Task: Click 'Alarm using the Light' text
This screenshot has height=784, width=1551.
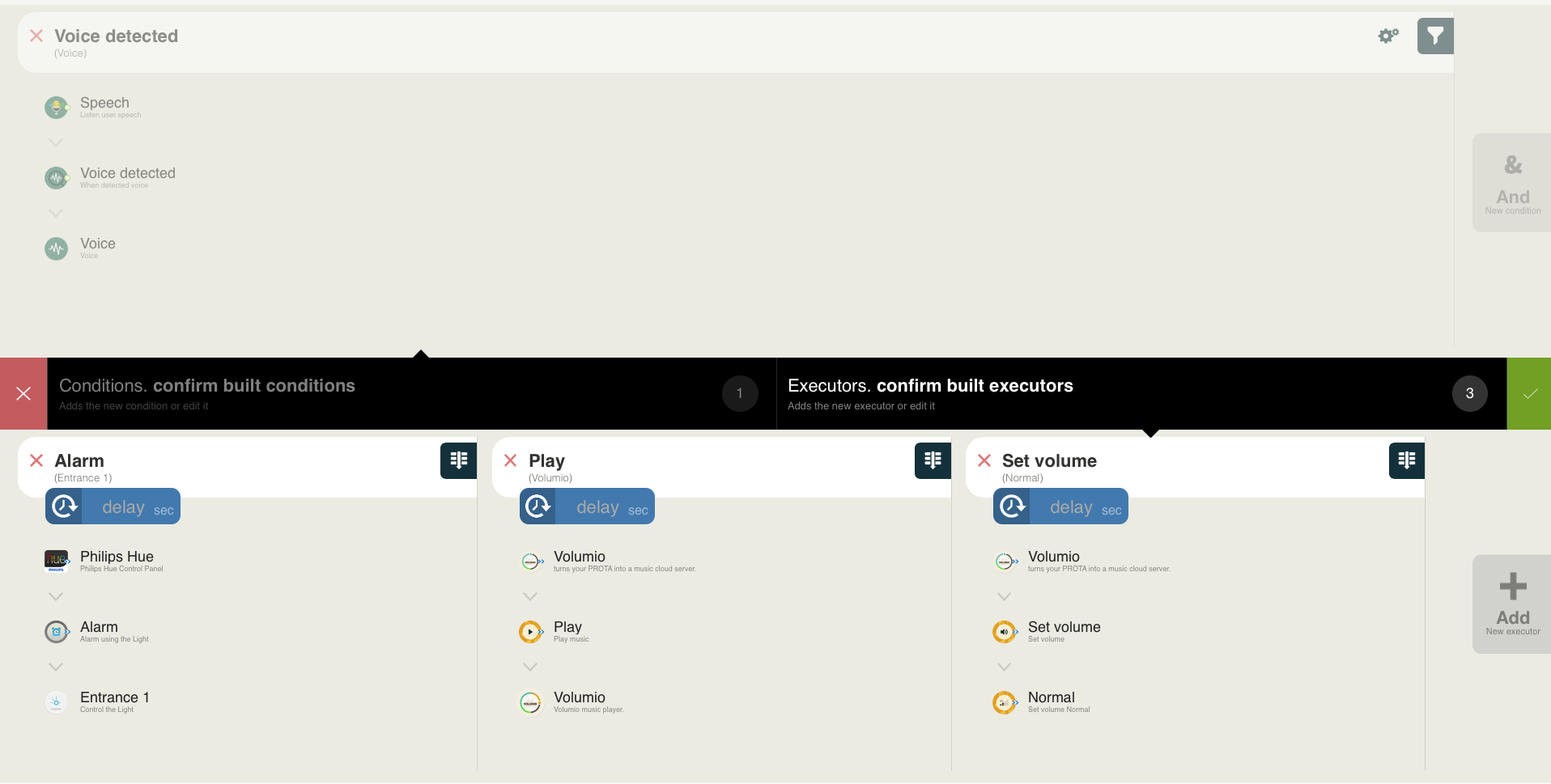Action: coord(114,639)
